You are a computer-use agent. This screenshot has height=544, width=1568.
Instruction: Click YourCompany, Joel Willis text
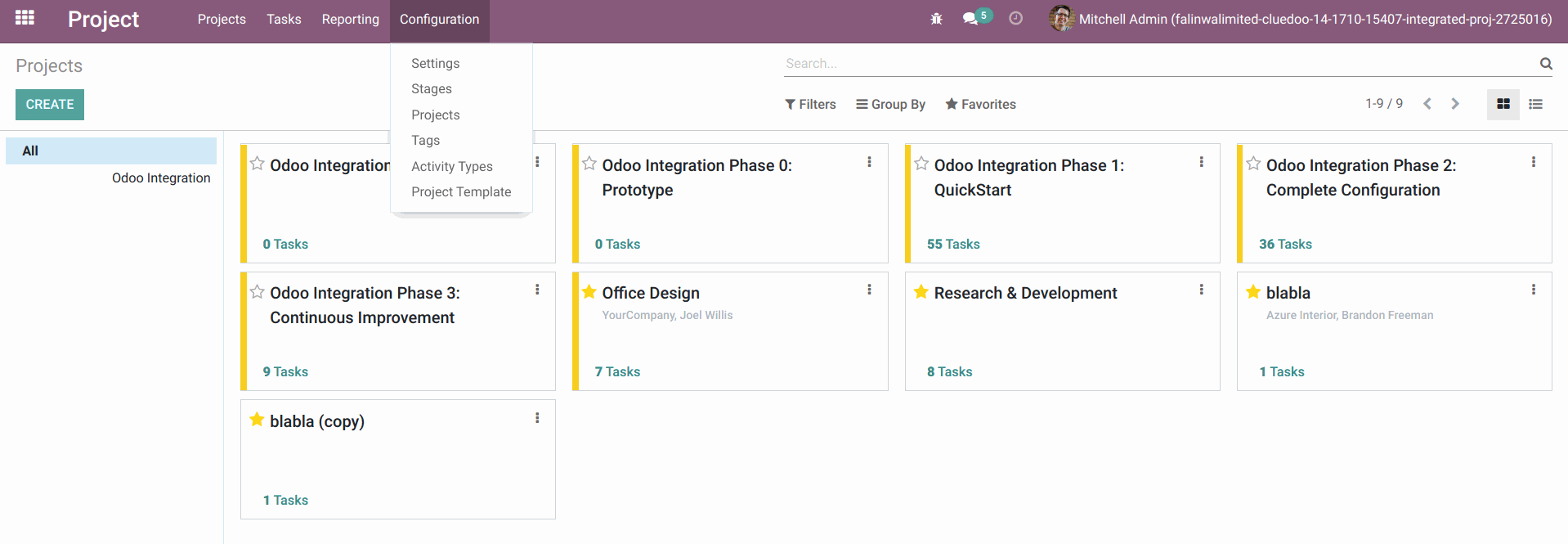pos(667,315)
